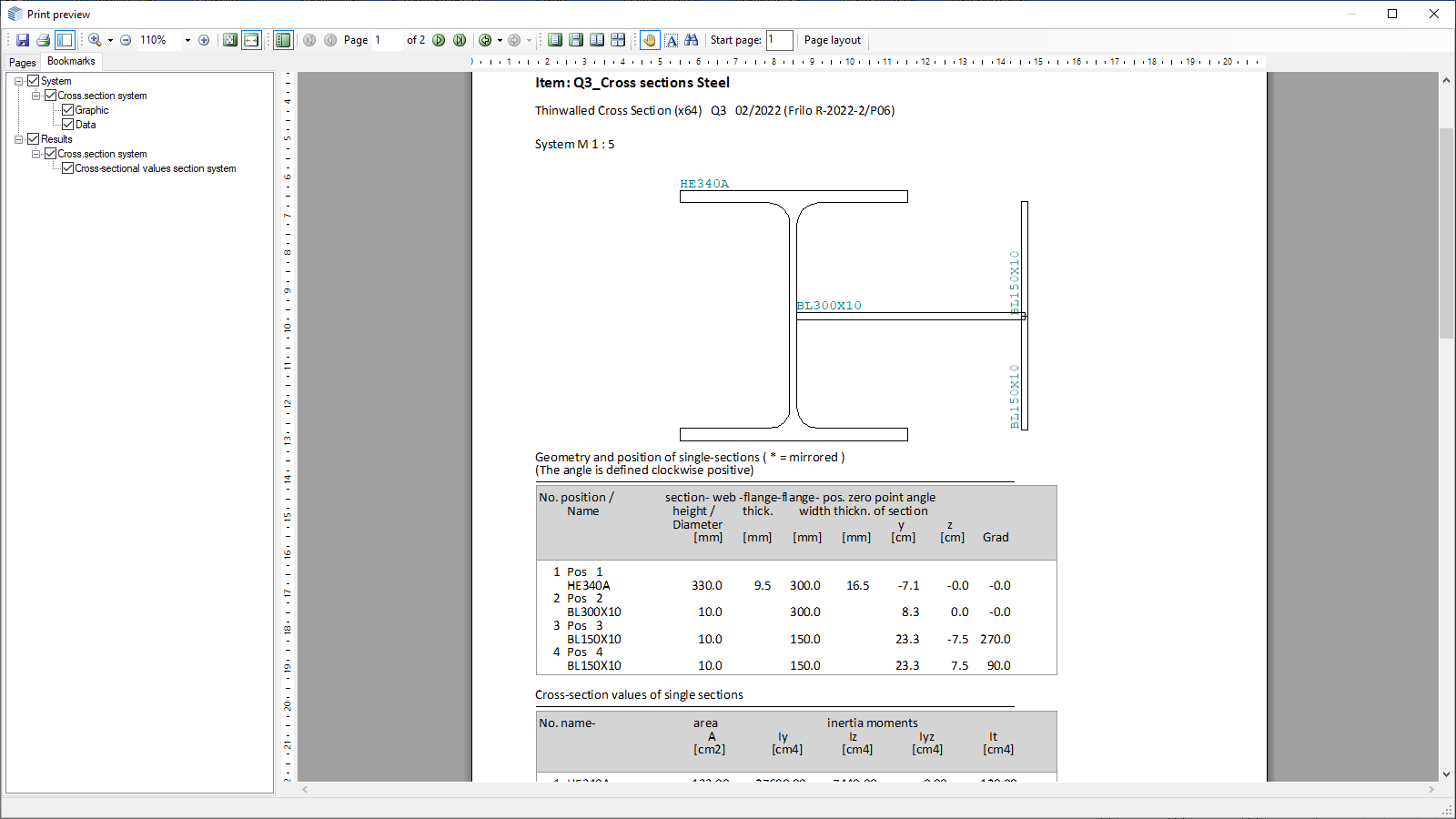
Task: Toggle Cross section system checkbox under System
Action: pos(51,96)
